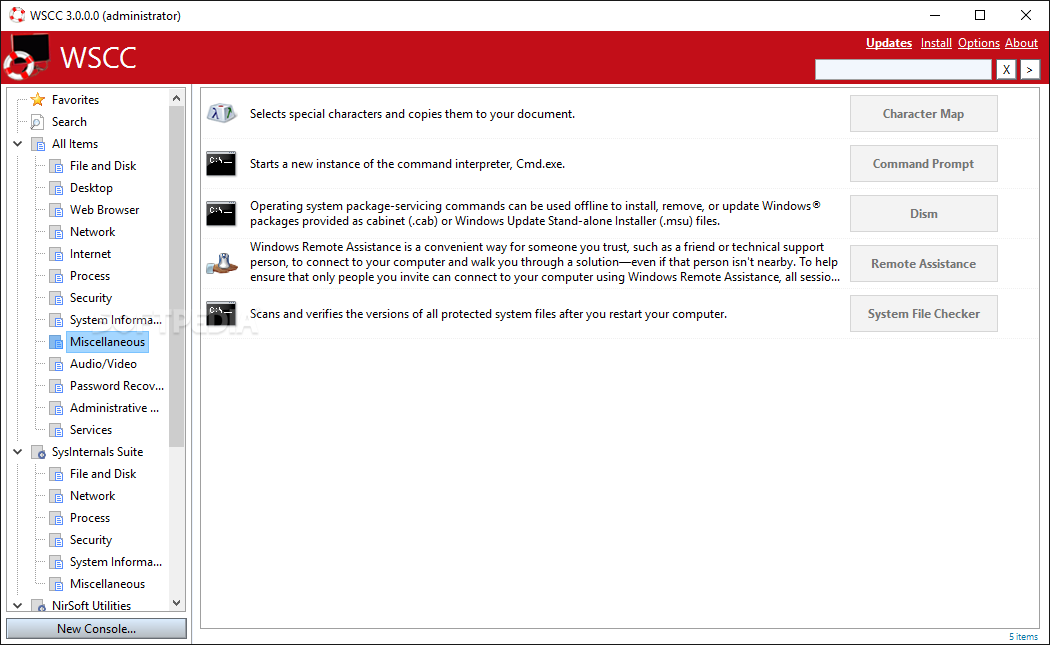Image resolution: width=1050 pixels, height=645 pixels.
Task: Clear search with the X button
Action: click(1006, 69)
